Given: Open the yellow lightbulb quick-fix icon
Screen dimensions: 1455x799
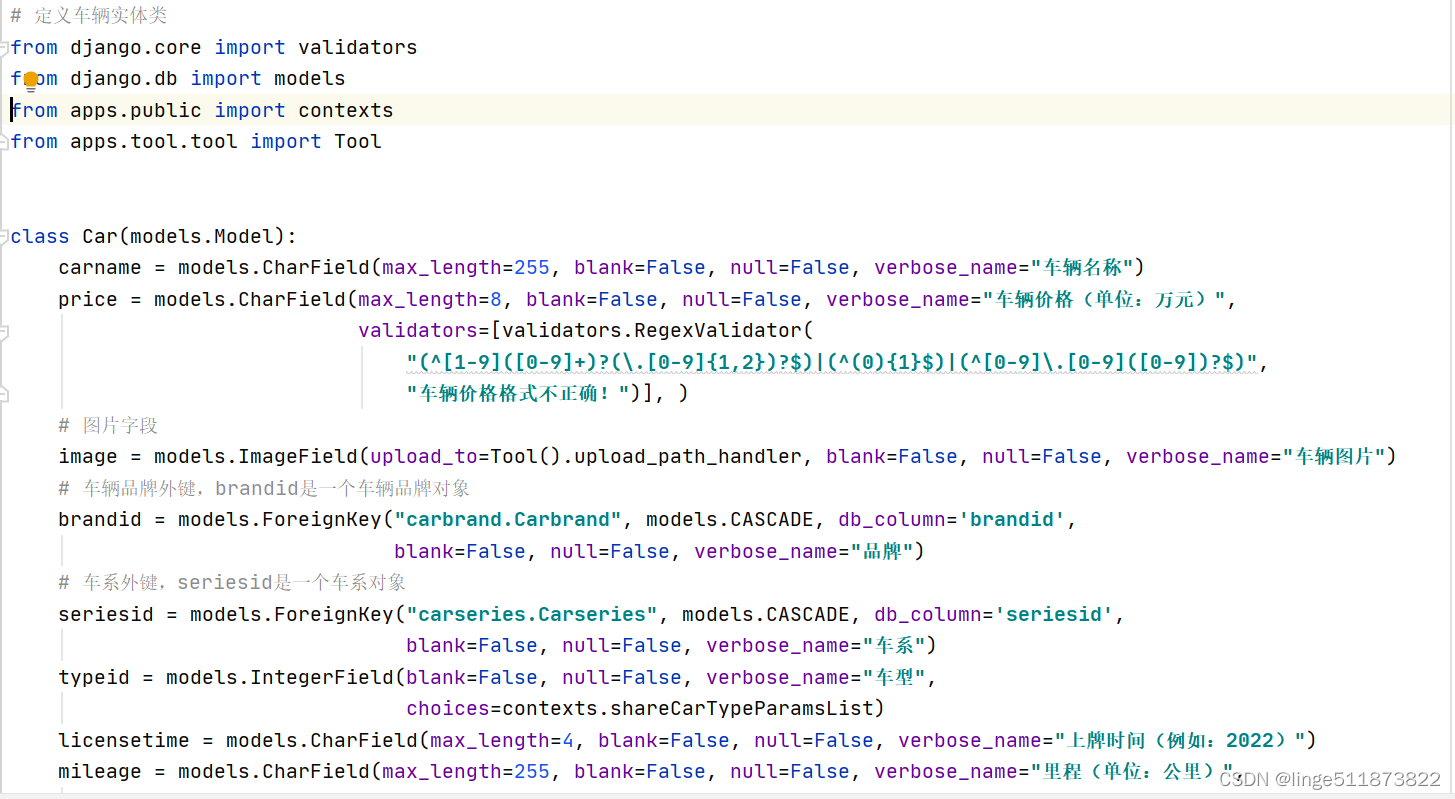Looking at the screenshot, I should (31, 80).
